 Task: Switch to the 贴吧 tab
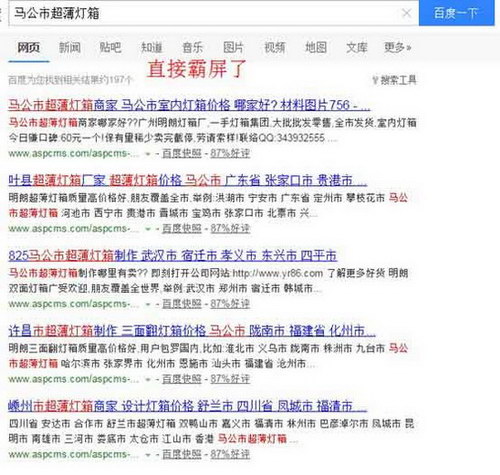pos(110,47)
